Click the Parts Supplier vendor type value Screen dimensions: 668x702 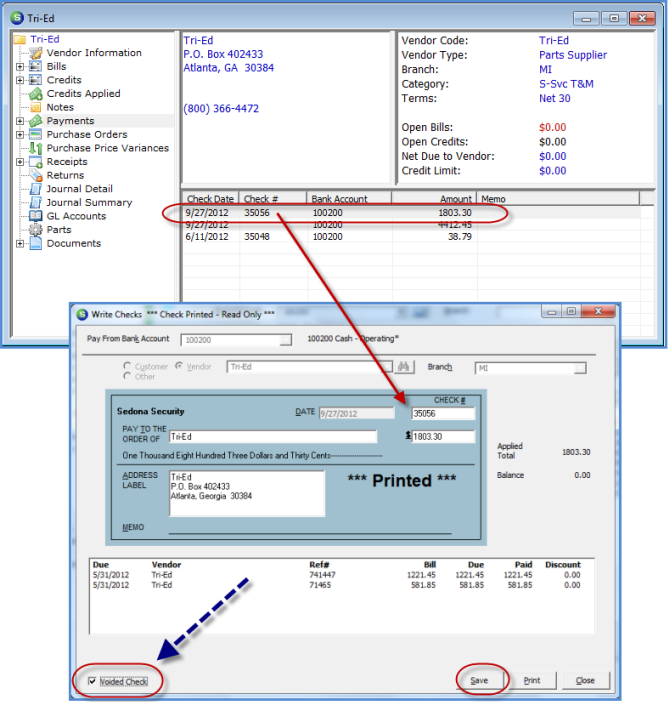(x=573, y=55)
